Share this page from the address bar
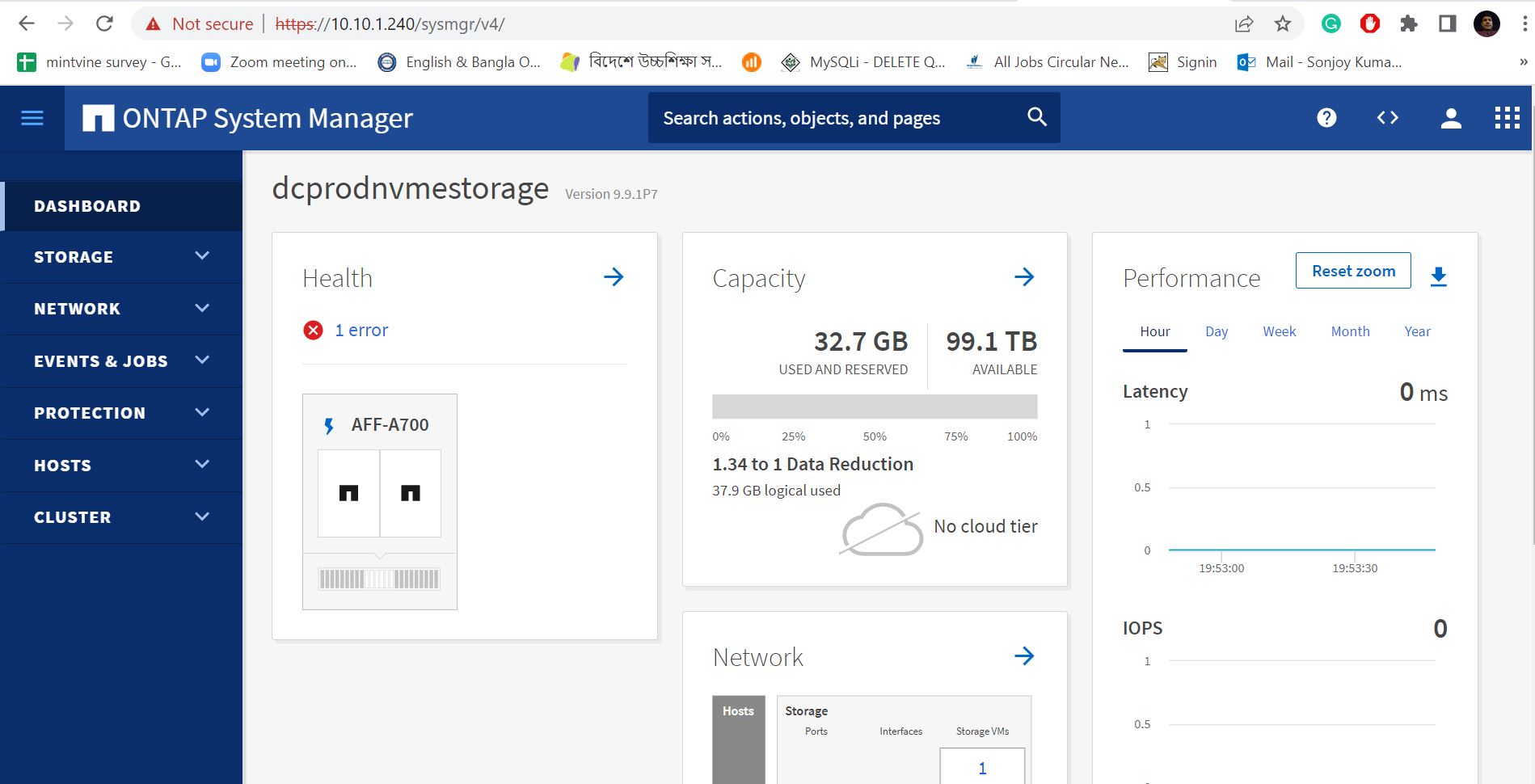 [x=1244, y=24]
